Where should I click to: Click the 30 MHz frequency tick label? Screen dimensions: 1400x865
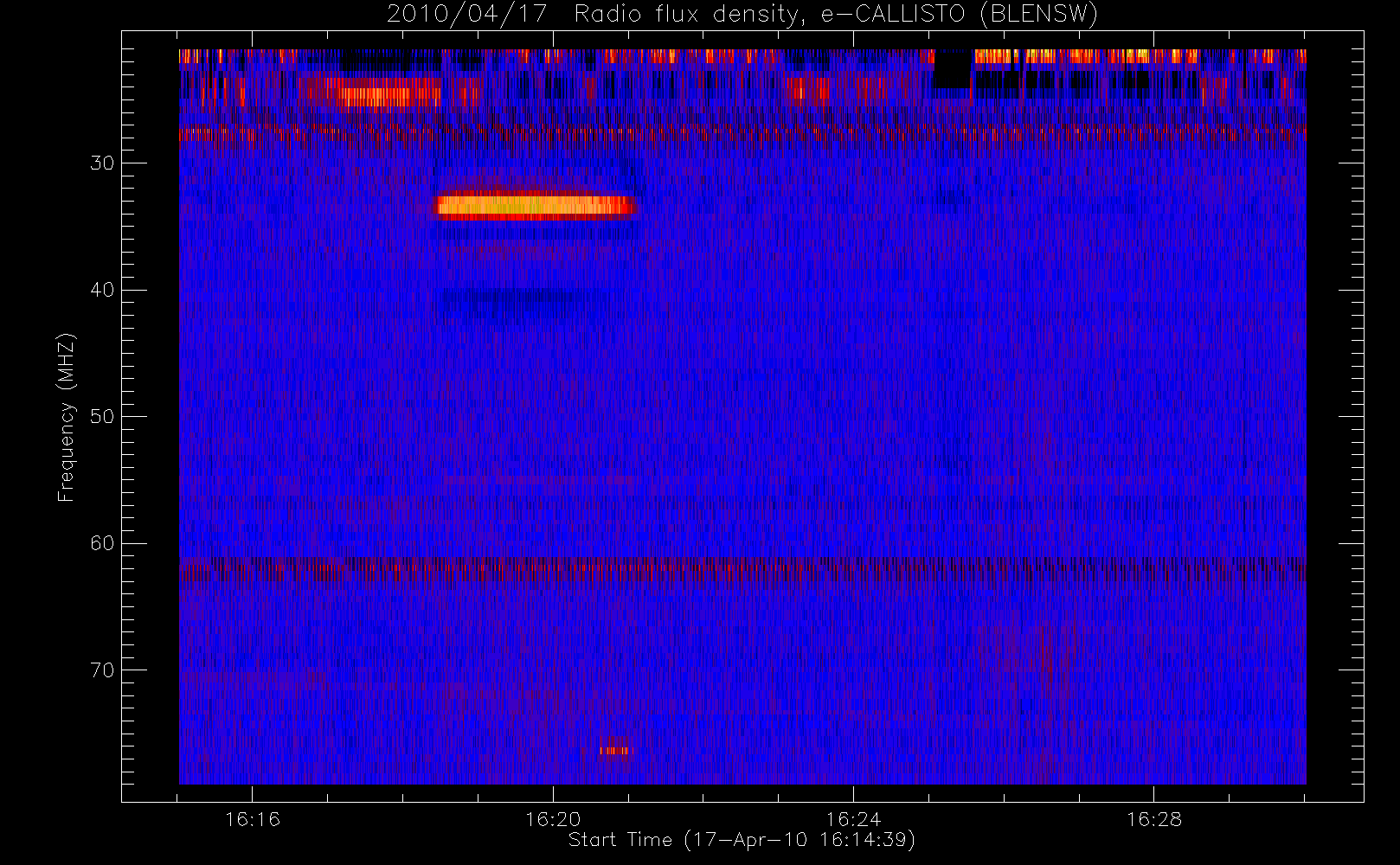pos(102,163)
